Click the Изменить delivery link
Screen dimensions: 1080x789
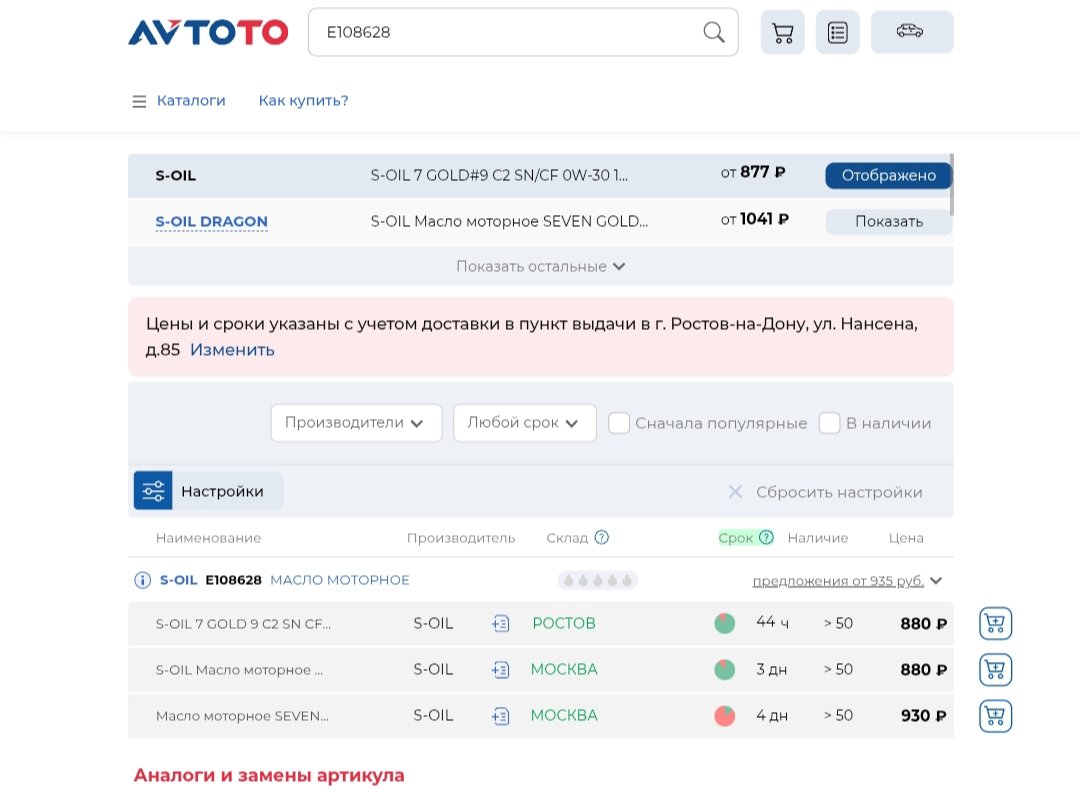click(x=232, y=350)
